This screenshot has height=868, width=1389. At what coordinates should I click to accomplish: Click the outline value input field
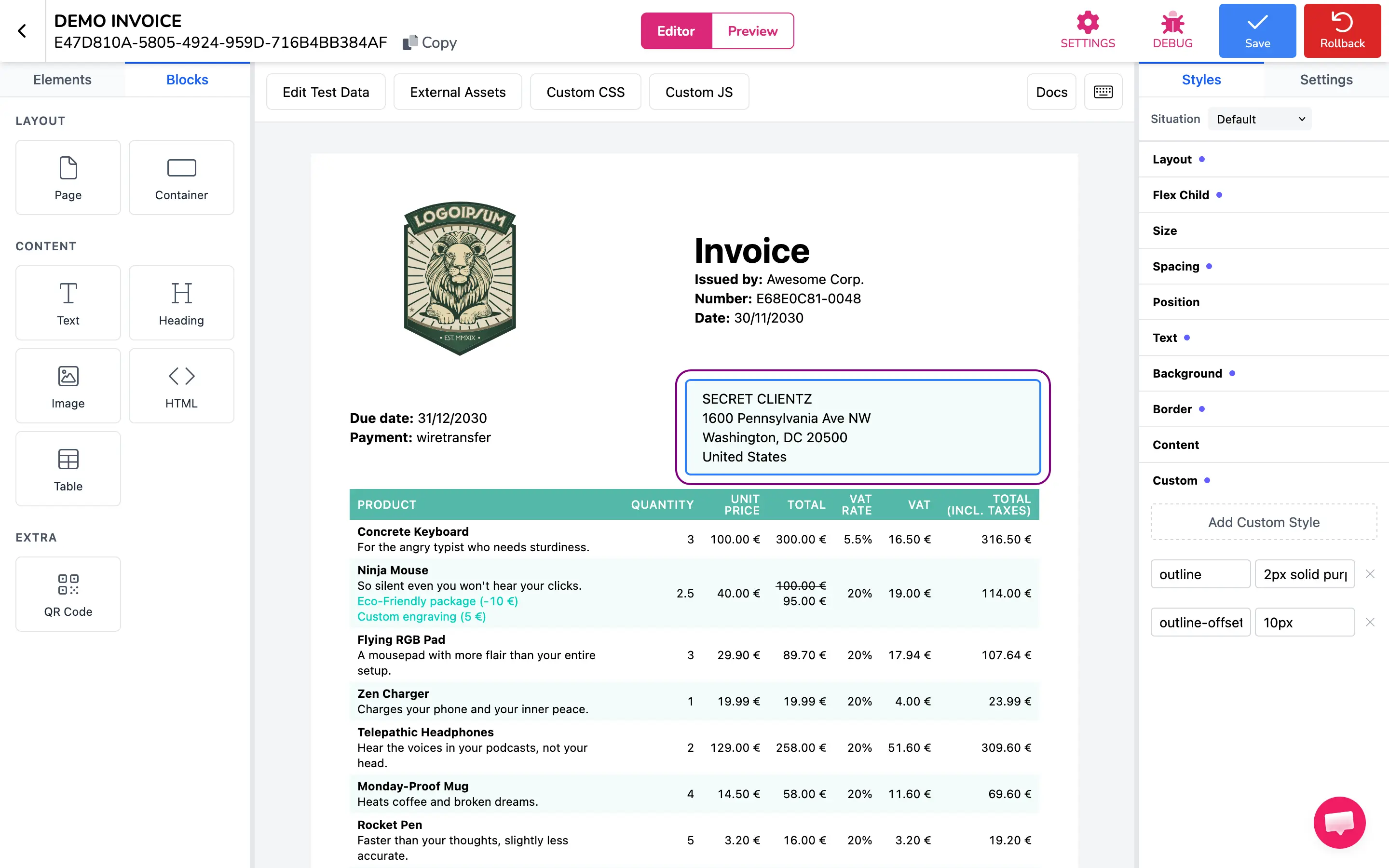(x=1304, y=574)
